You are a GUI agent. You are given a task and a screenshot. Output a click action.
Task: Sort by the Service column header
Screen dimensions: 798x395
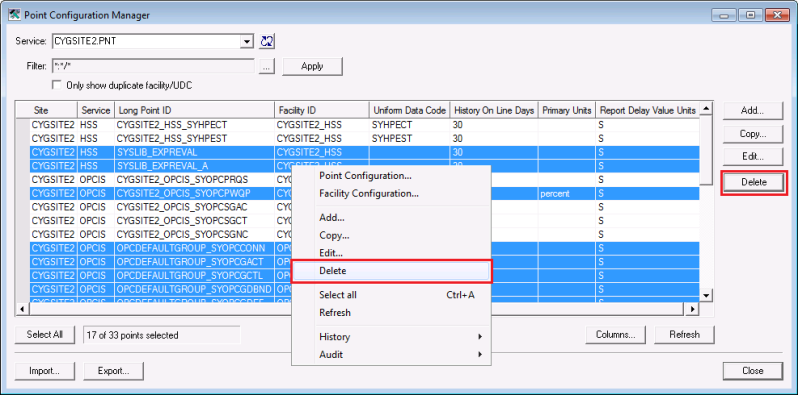pos(96,110)
